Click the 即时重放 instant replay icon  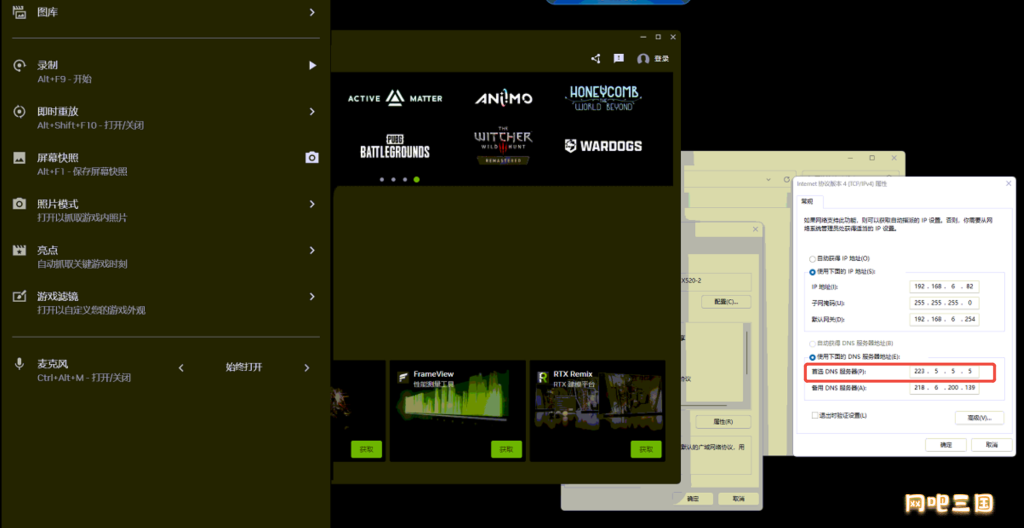click(20, 112)
